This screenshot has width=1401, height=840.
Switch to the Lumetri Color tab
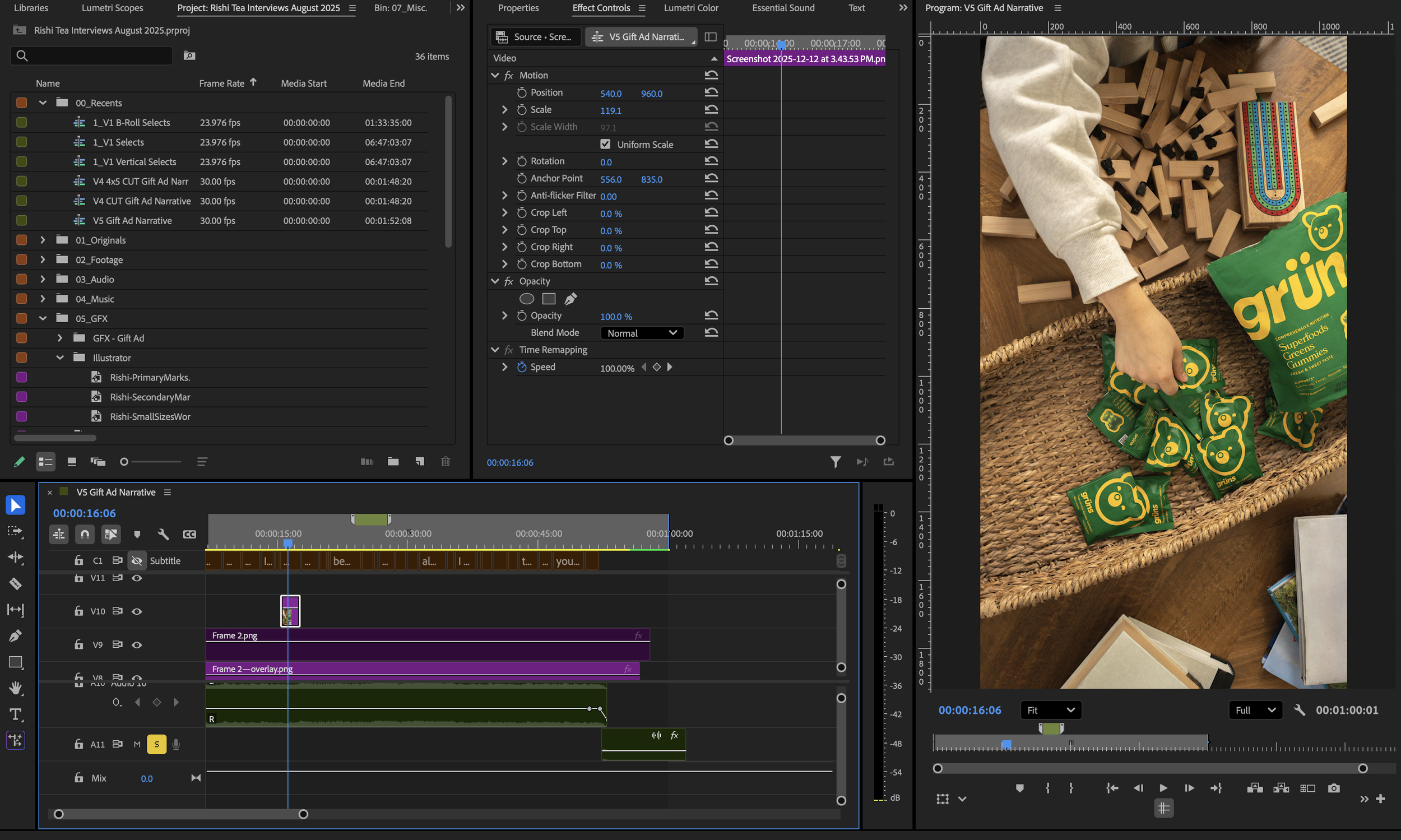pos(690,8)
